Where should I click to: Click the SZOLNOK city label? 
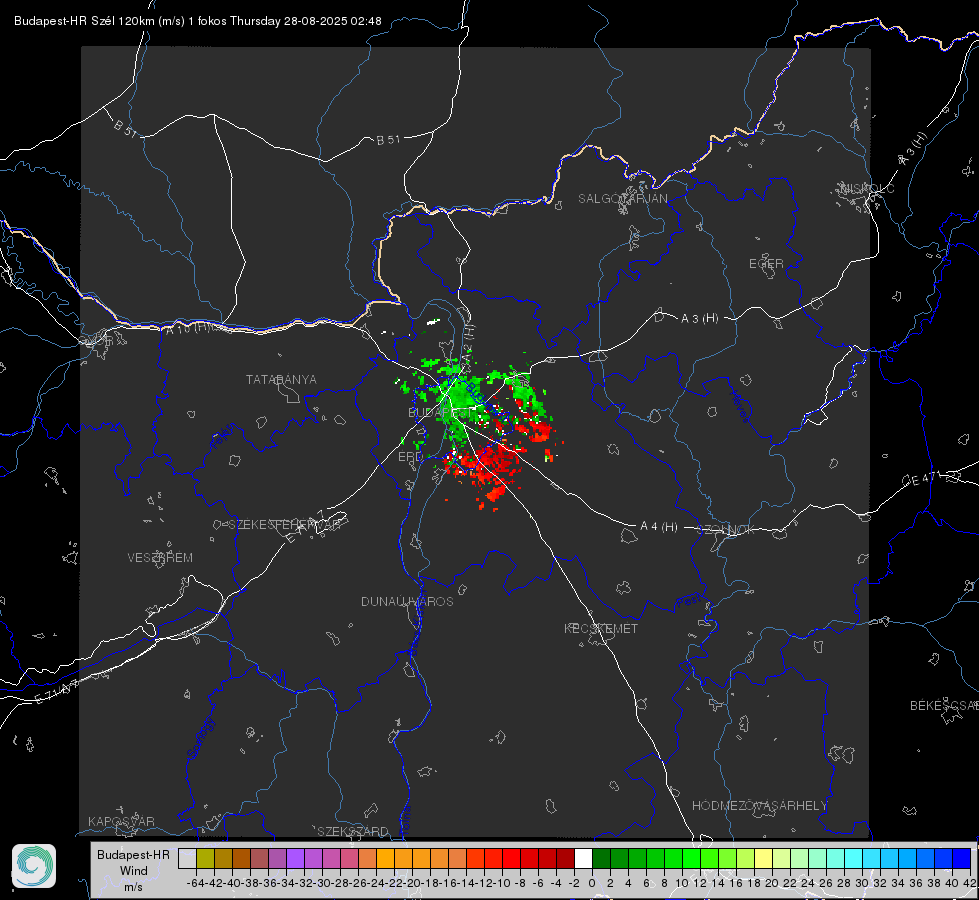click(x=726, y=530)
